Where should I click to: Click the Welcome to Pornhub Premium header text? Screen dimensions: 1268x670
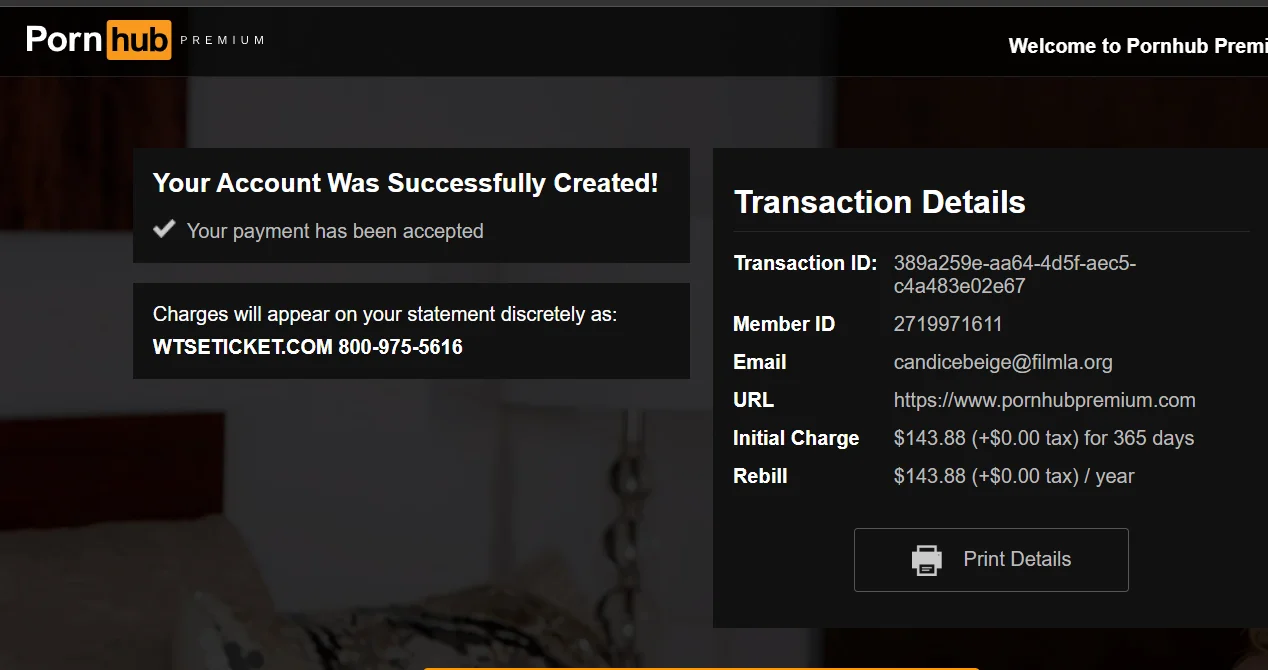(x=1138, y=46)
